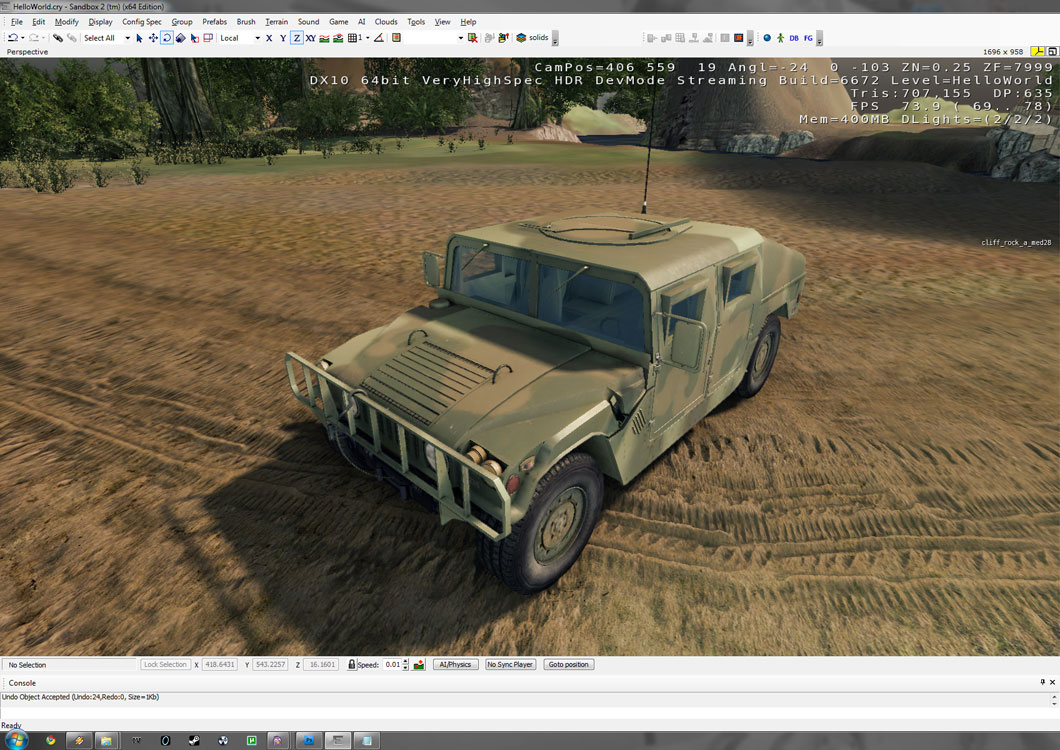1060x750 pixels.
Task: Open the FG Flow Graph editor
Action: 808,38
